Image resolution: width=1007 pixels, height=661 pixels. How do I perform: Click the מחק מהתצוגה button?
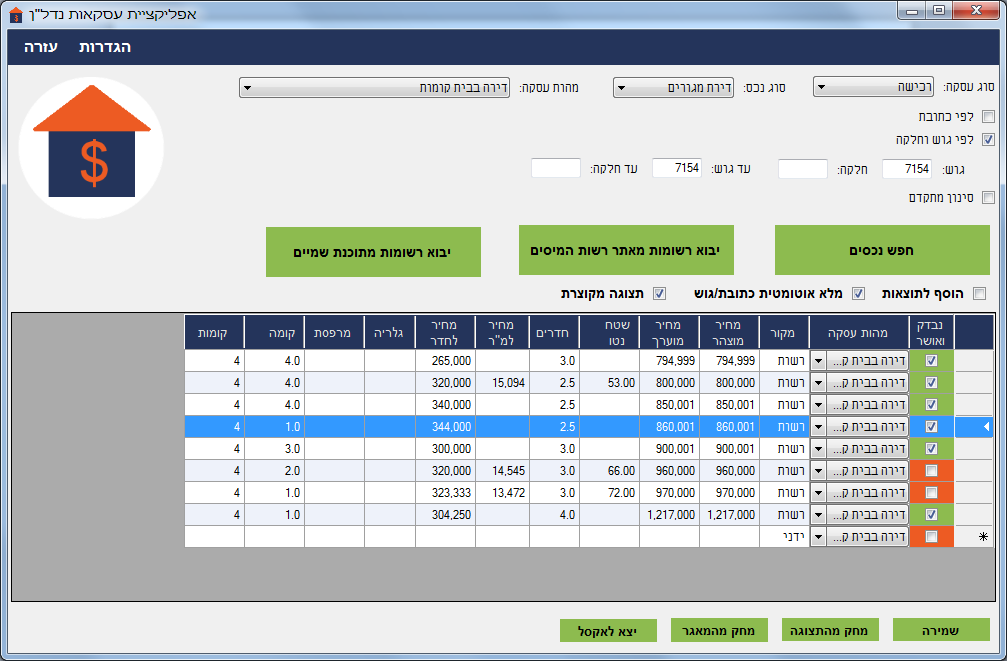coord(830,630)
